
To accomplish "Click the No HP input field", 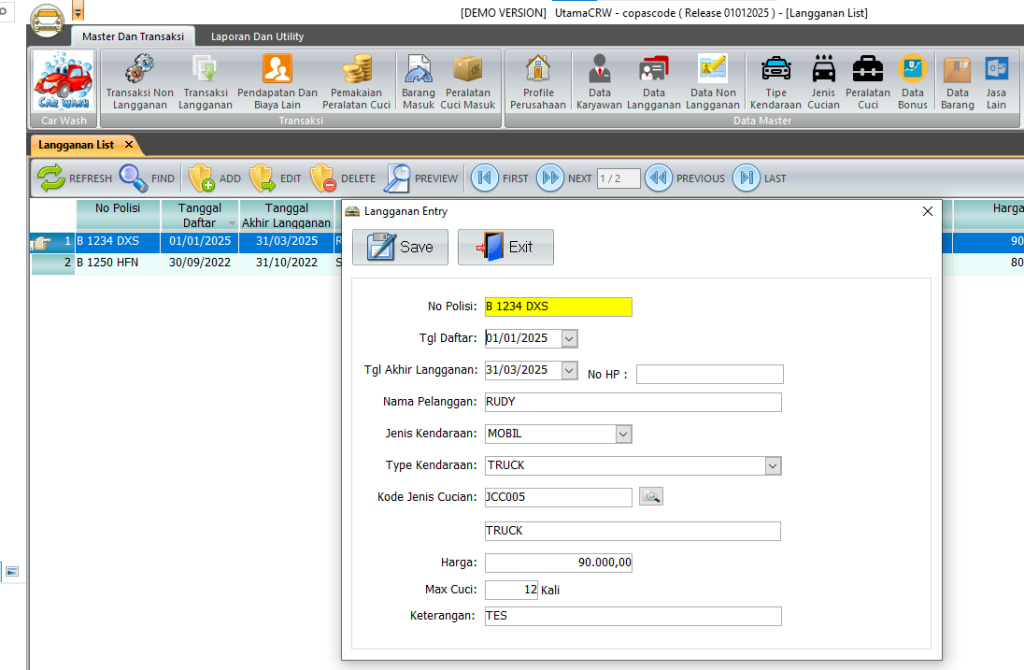I will 709,374.
